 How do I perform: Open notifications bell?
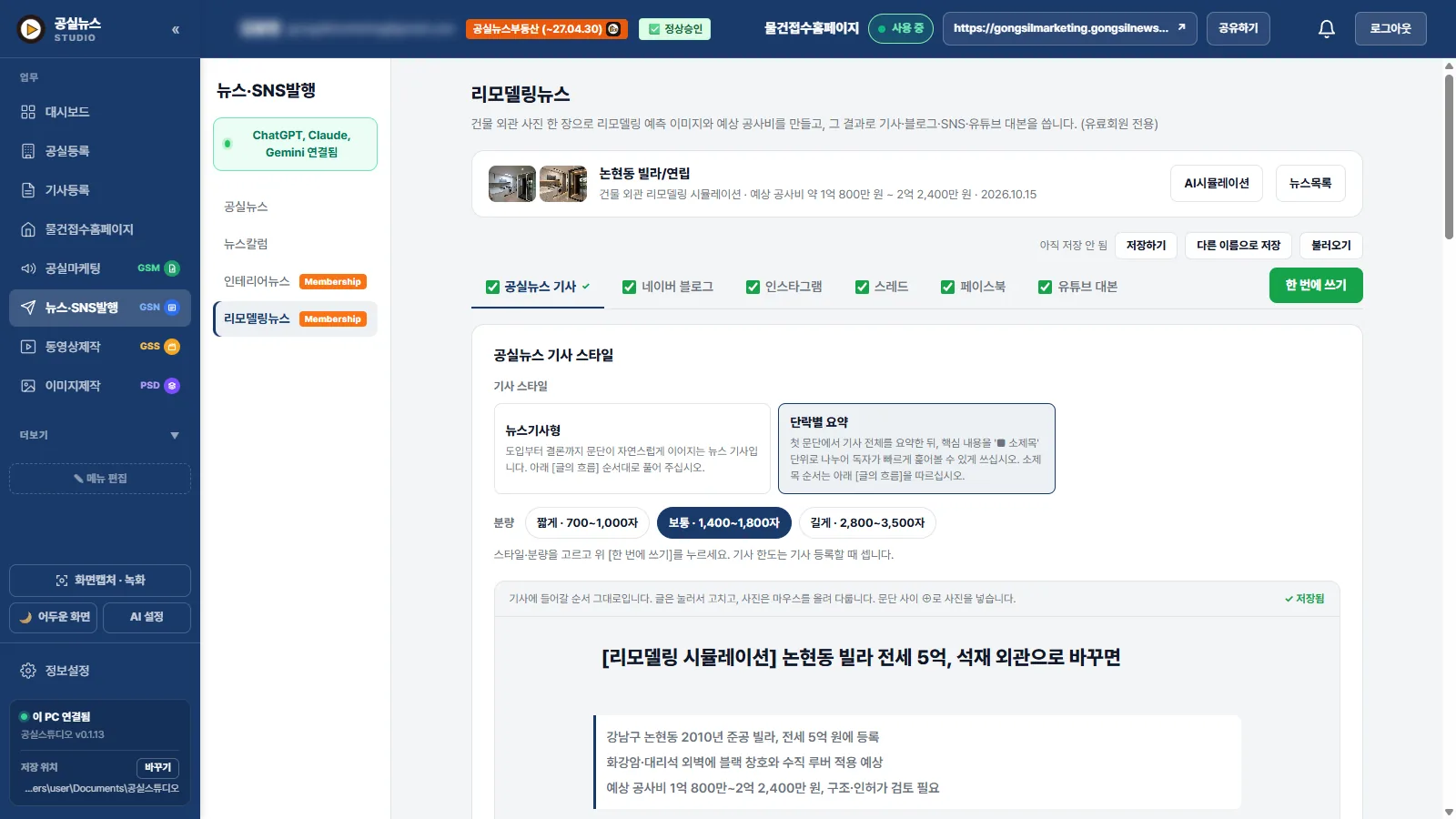coord(1327,29)
